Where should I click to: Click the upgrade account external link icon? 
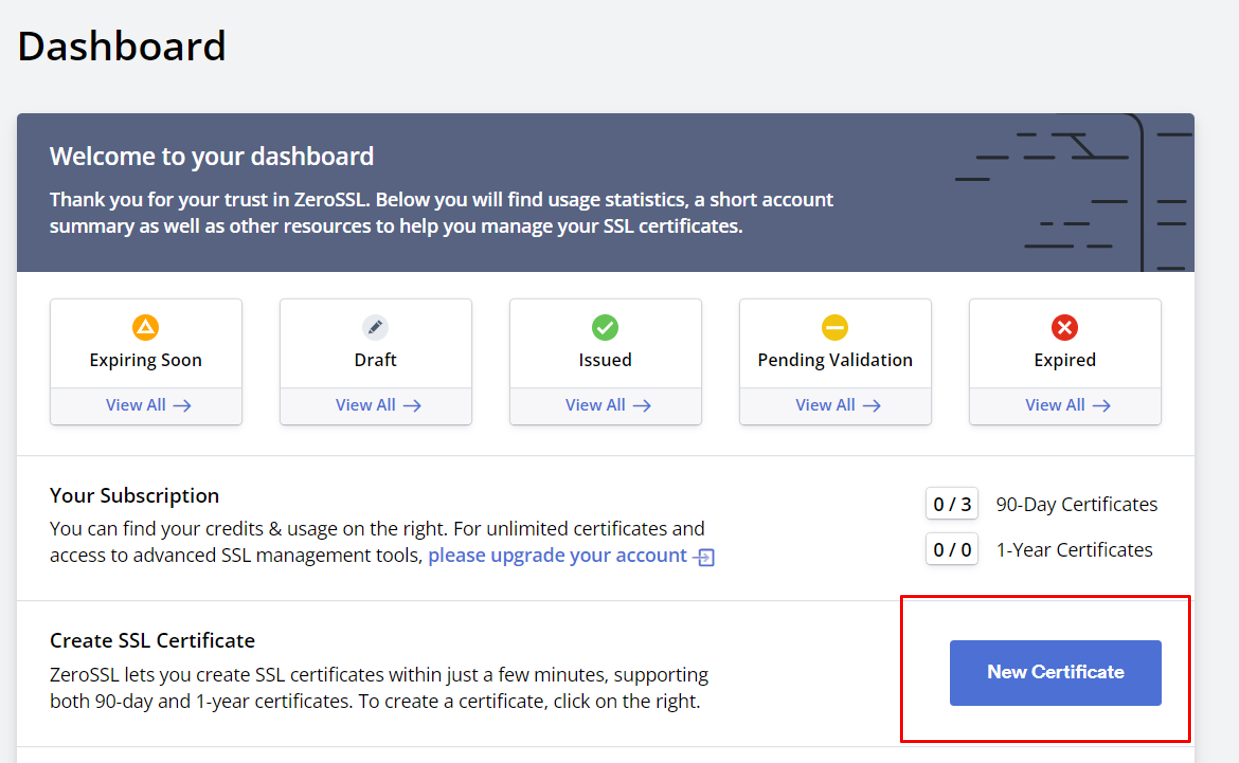pyautogui.click(x=705, y=557)
